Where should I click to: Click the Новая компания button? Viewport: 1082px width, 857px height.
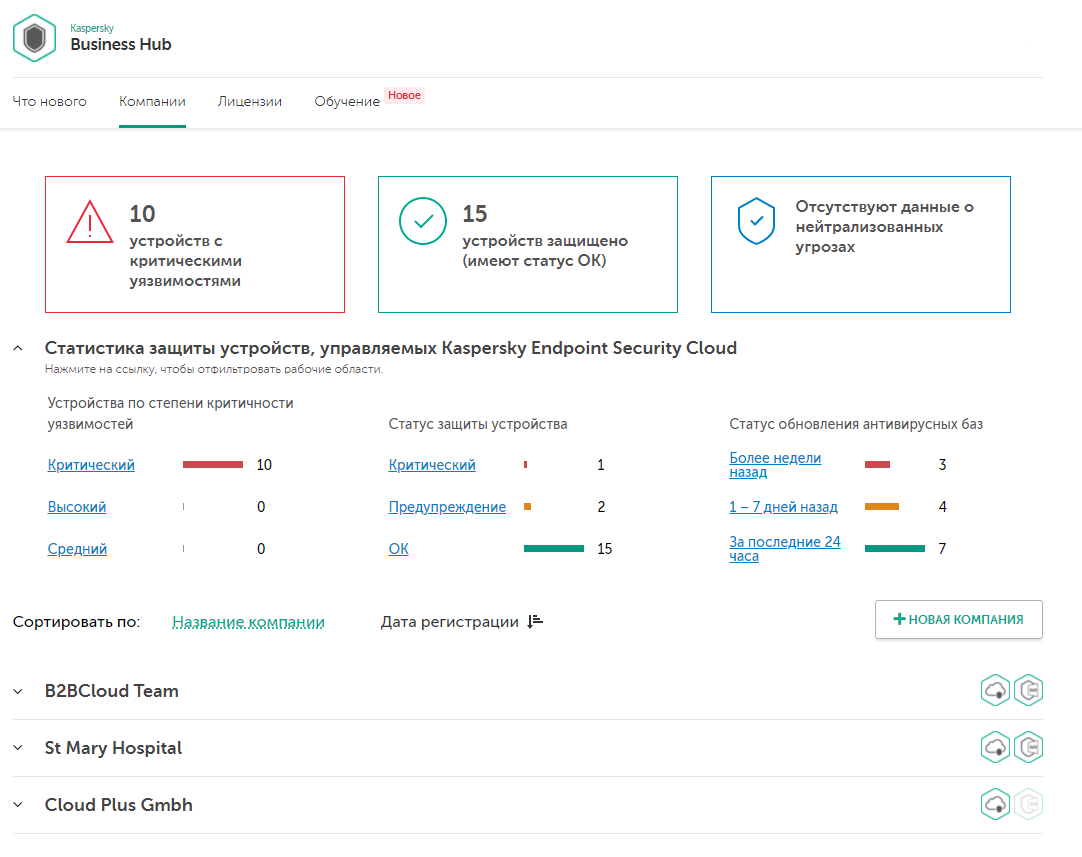(x=958, y=619)
